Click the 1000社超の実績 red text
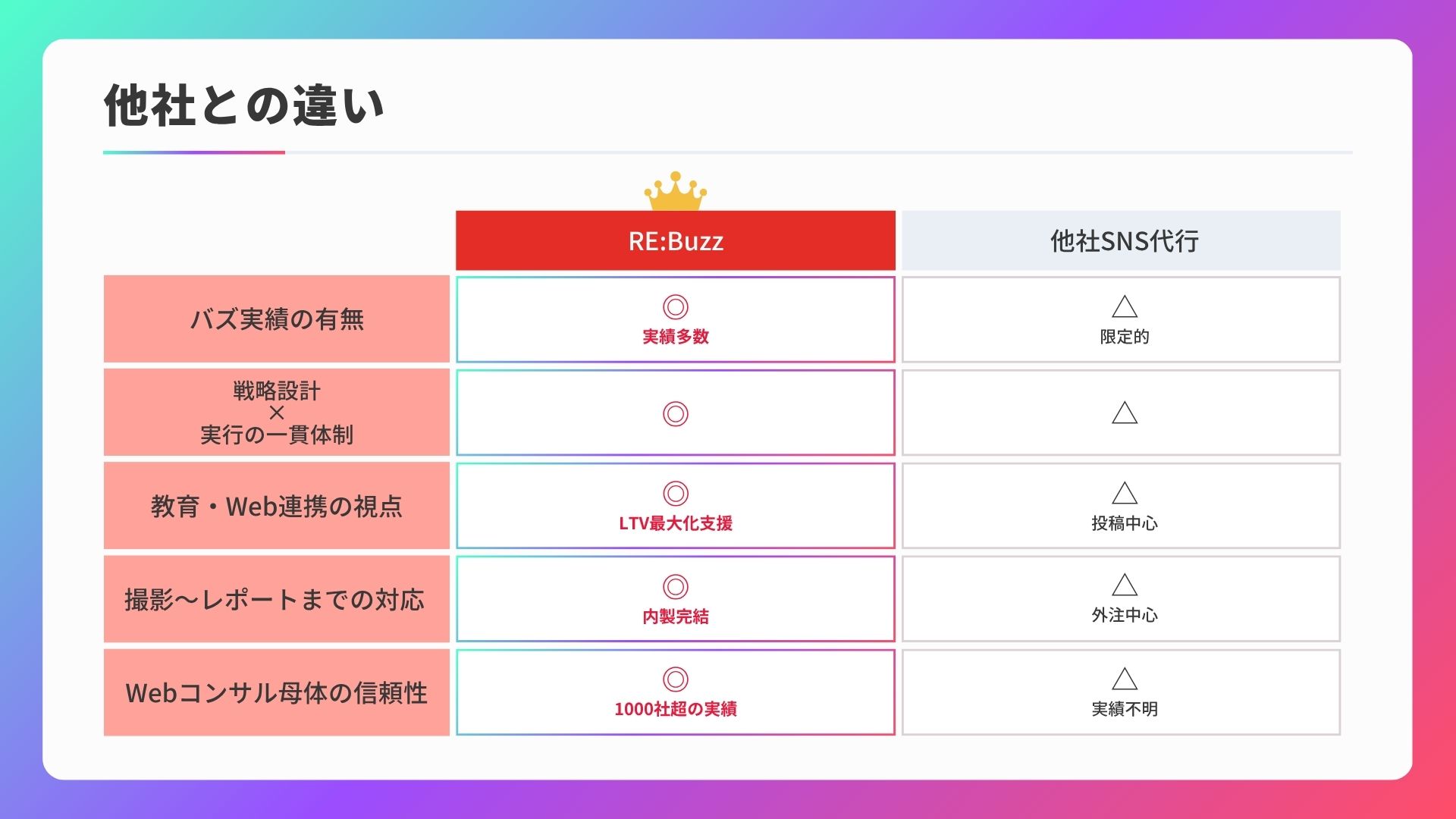This screenshot has height=819, width=1456. coord(676,709)
